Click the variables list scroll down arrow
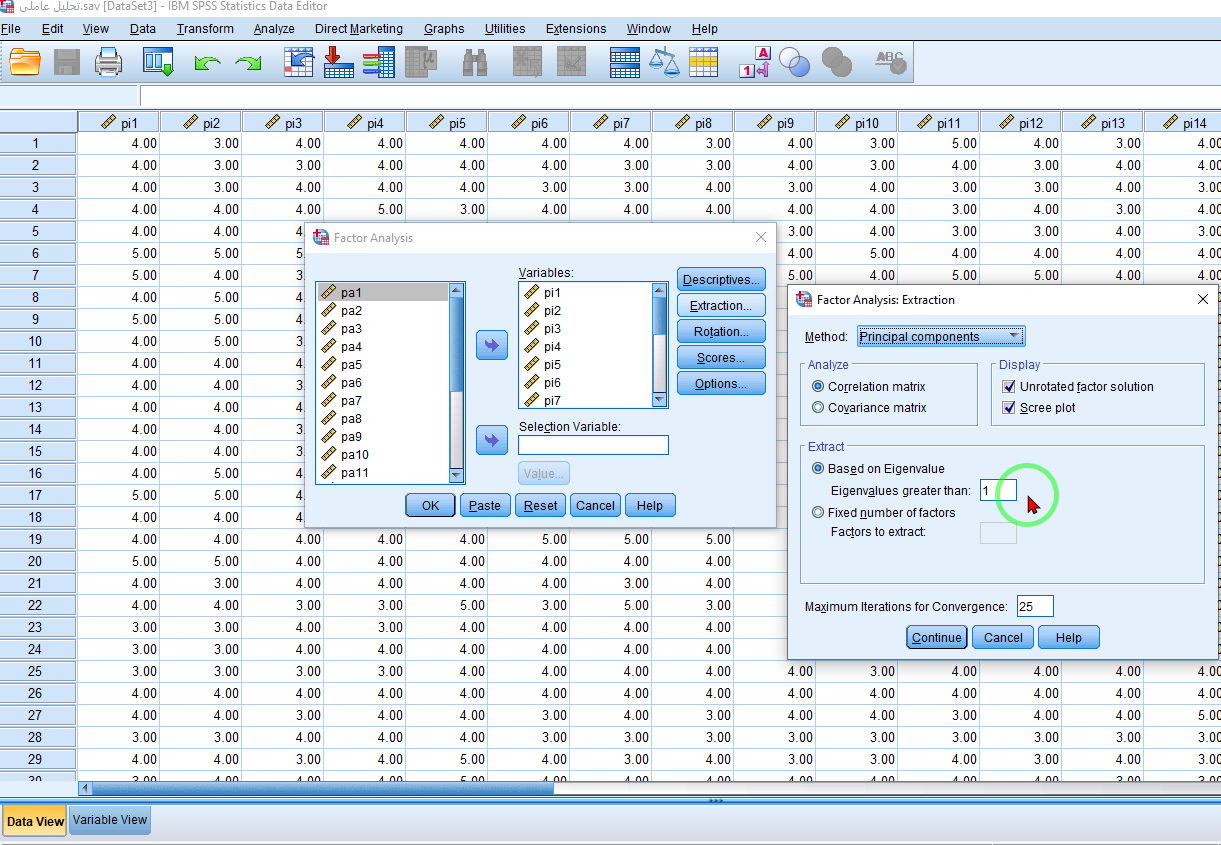The height and width of the screenshot is (845, 1221). tap(659, 399)
